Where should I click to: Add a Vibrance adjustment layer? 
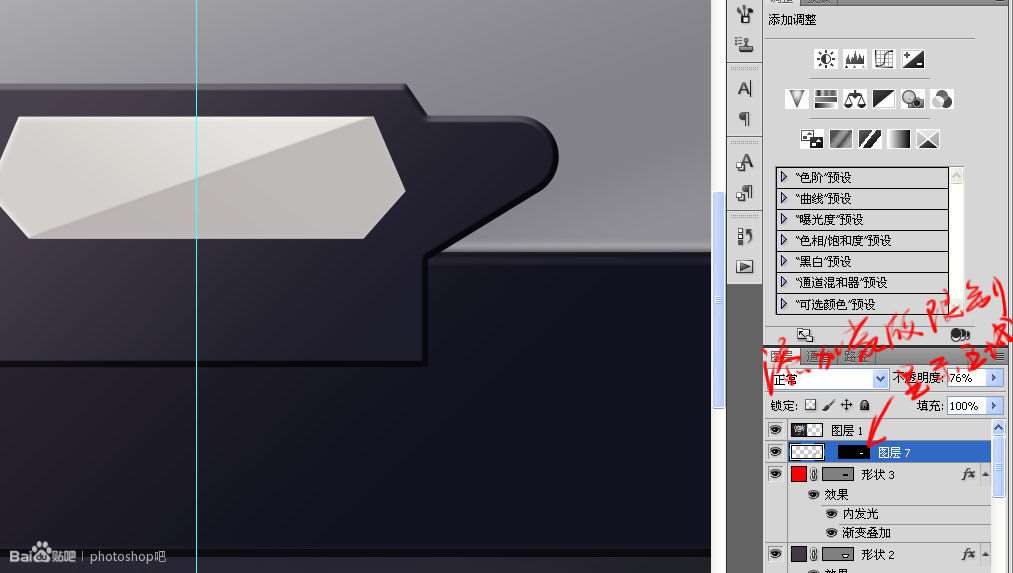click(x=797, y=99)
